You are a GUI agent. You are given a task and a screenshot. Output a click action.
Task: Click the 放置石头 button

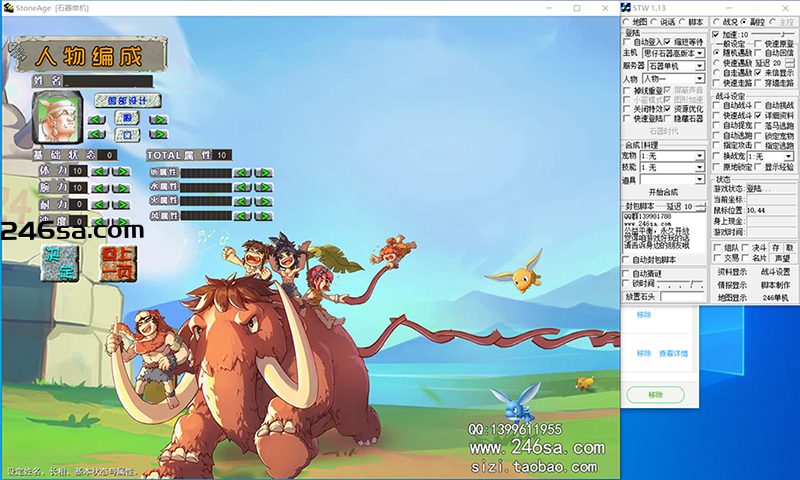click(x=640, y=296)
